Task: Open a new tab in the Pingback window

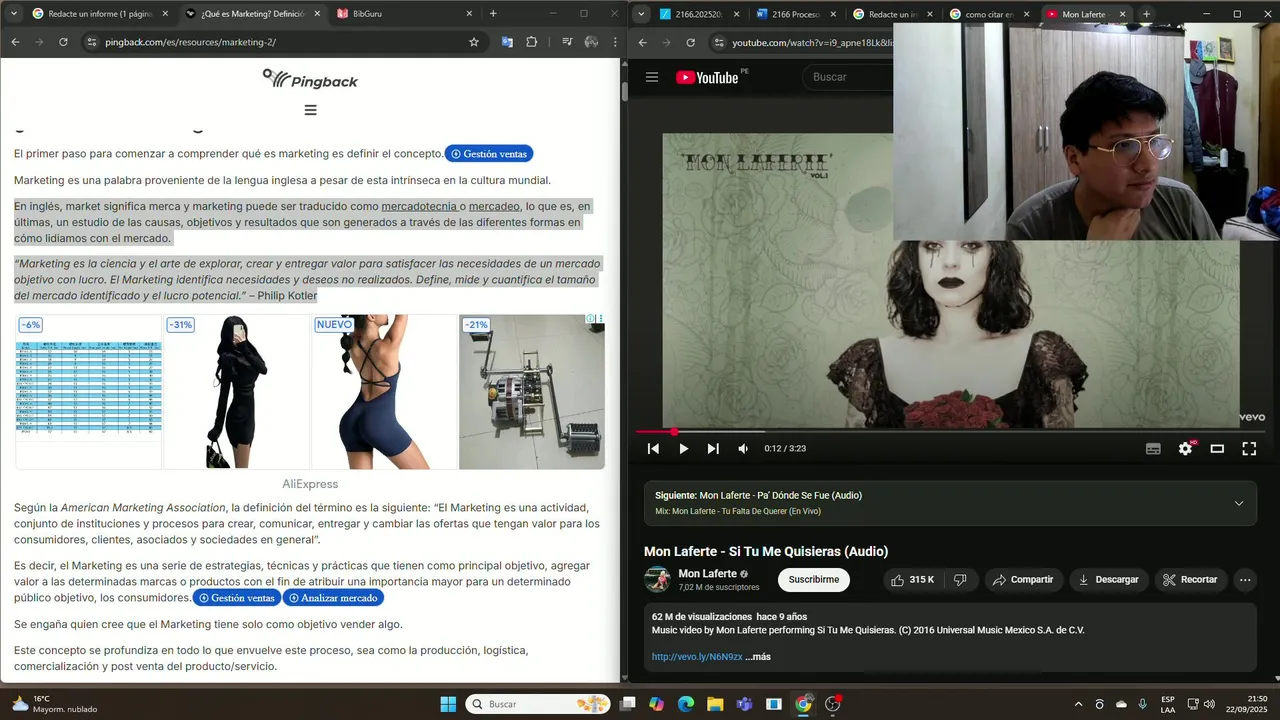Action: [493, 14]
